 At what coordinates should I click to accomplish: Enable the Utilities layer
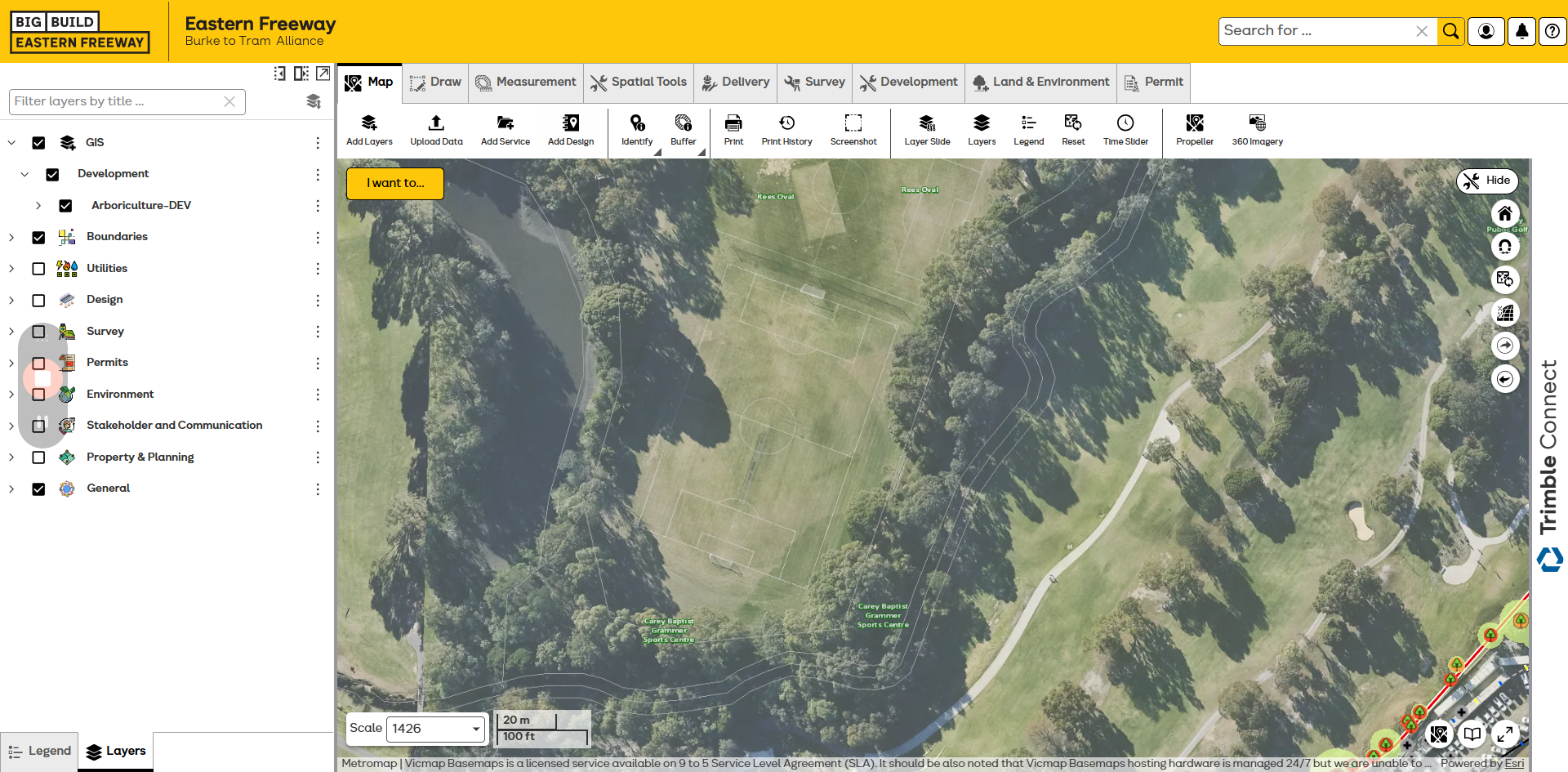pyautogui.click(x=38, y=269)
